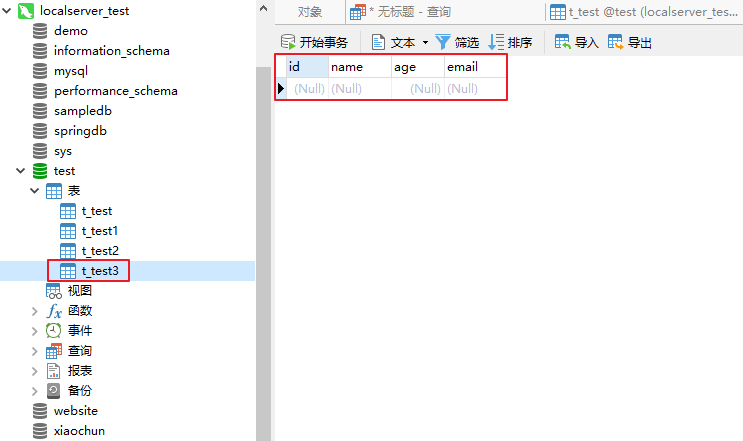Viewport: 743px width, 441px height.
Task: Select the t_test table icon
Action: [68, 211]
